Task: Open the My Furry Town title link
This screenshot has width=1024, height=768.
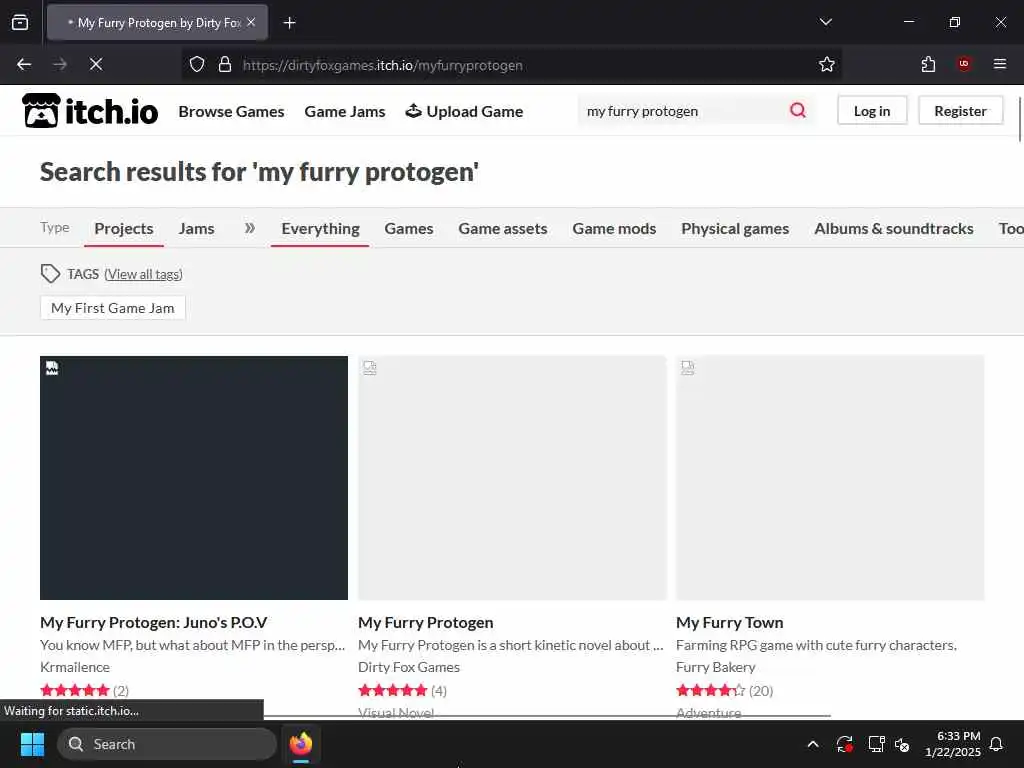Action: [729, 622]
